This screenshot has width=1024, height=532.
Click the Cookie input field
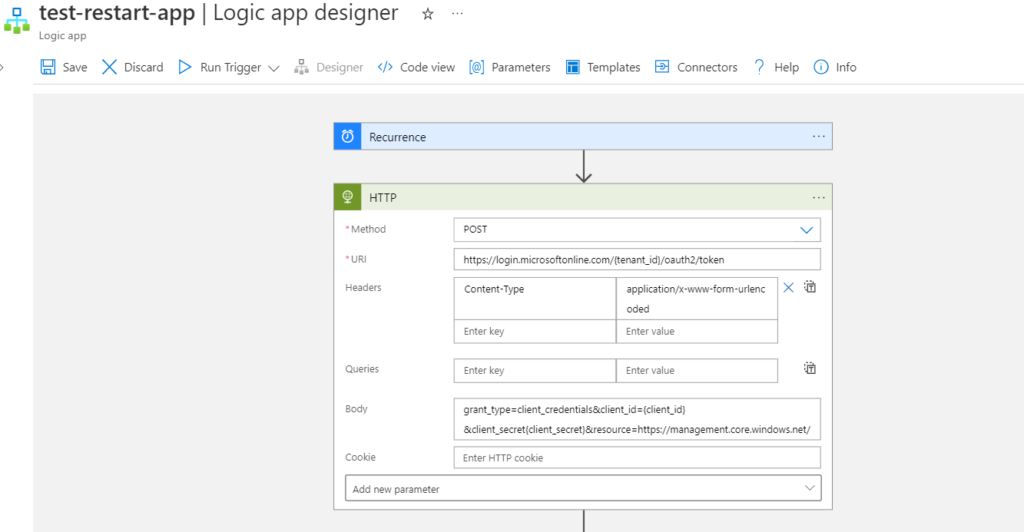point(637,458)
